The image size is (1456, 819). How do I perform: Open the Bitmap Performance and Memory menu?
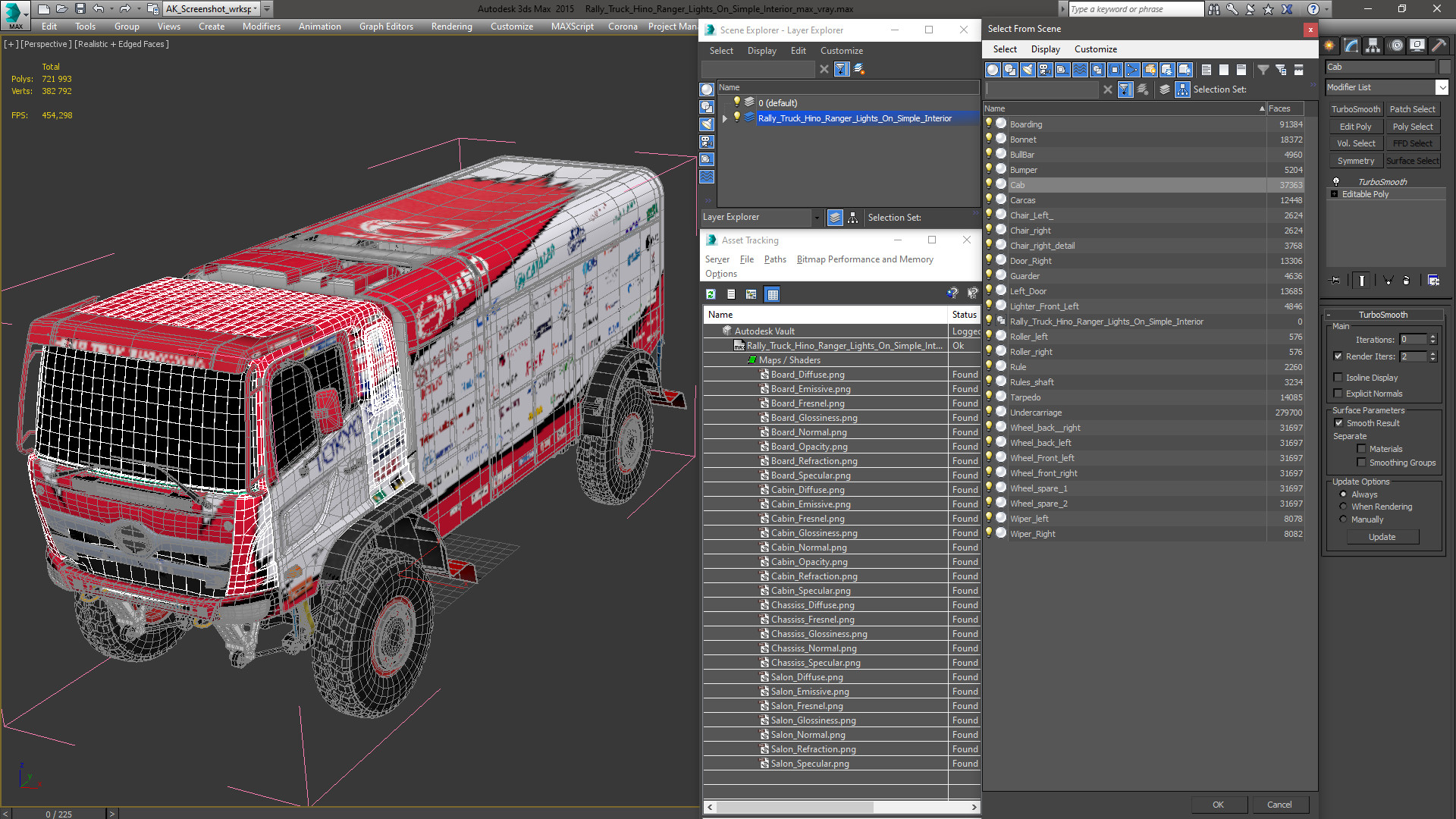(864, 259)
